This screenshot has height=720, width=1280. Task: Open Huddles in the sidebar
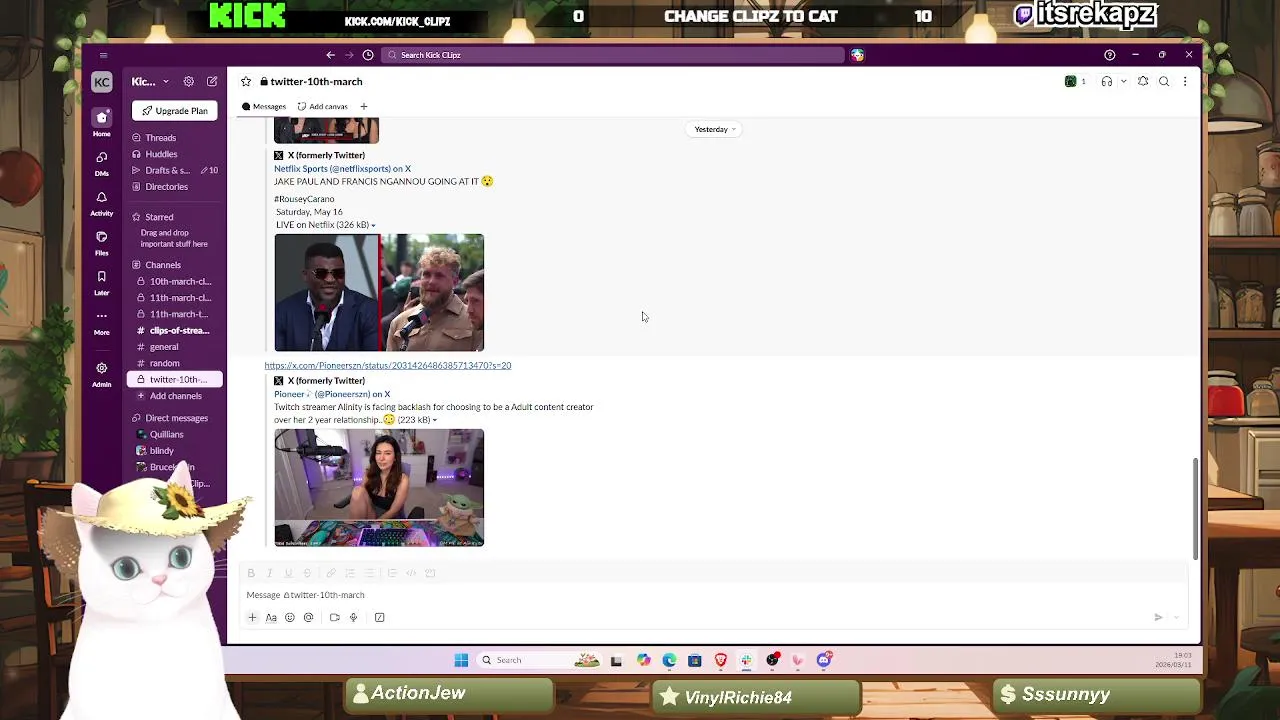click(161, 154)
